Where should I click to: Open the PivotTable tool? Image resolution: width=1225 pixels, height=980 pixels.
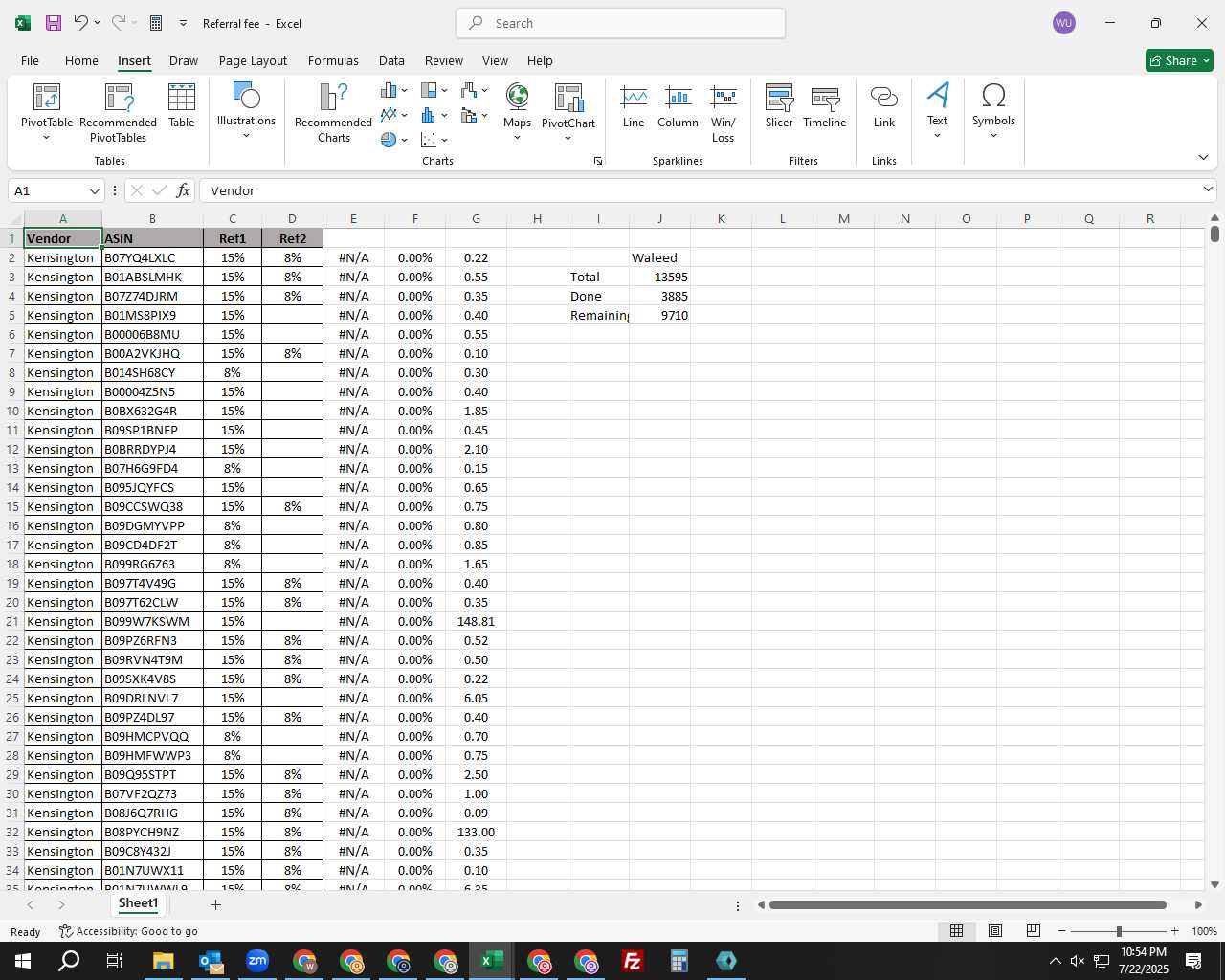tap(47, 113)
